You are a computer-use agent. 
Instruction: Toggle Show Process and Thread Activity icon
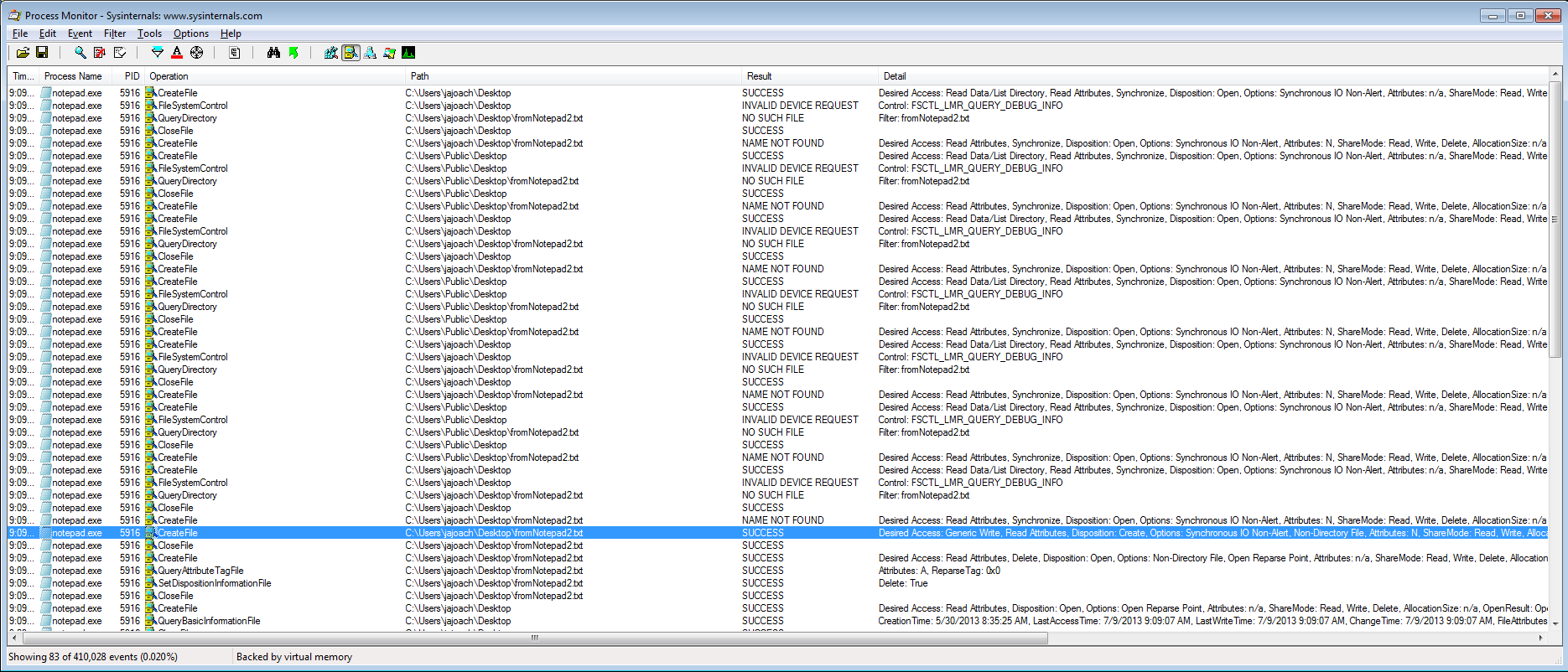(x=389, y=53)
